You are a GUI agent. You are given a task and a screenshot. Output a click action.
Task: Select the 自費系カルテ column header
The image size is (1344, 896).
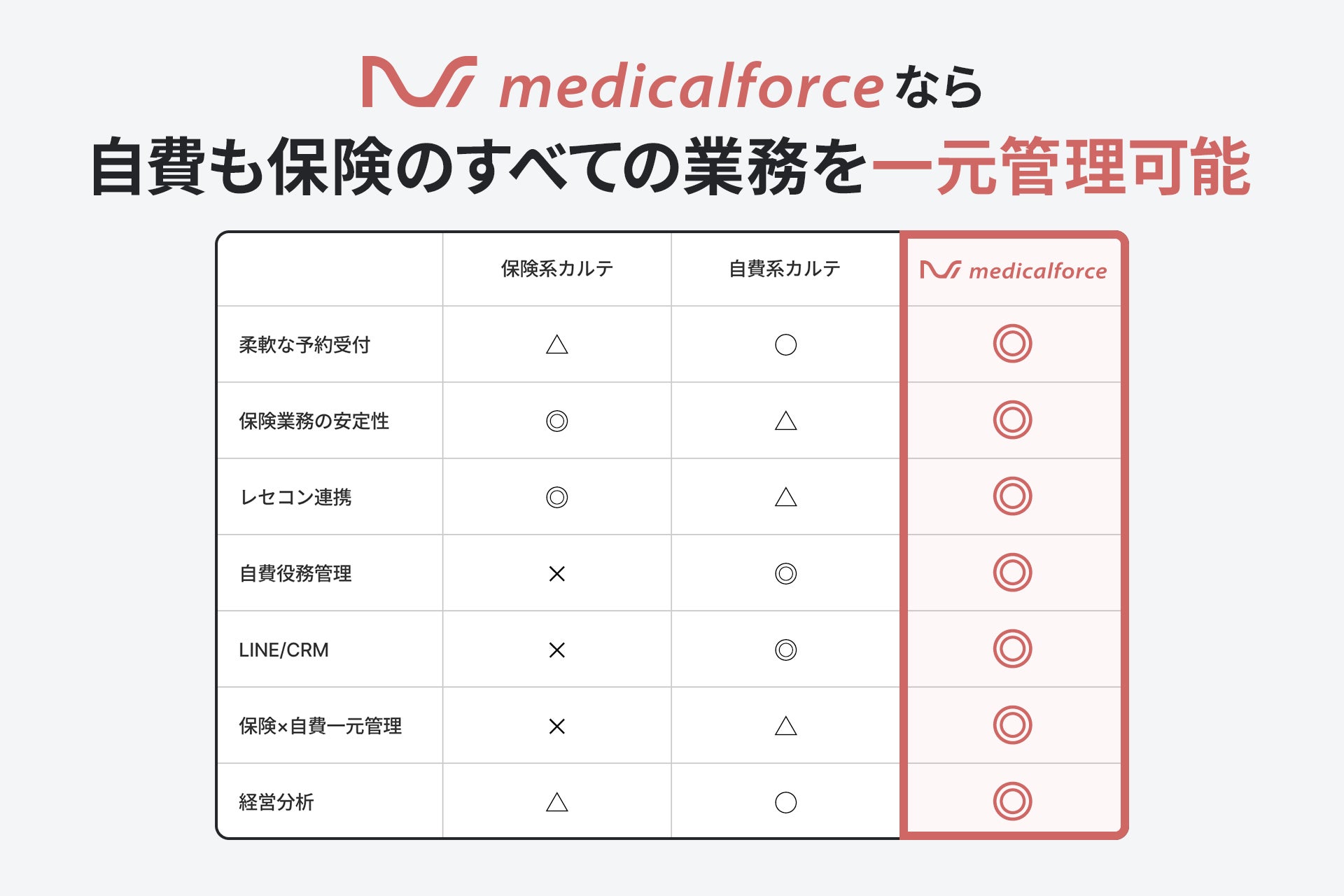tap(784, 269)
